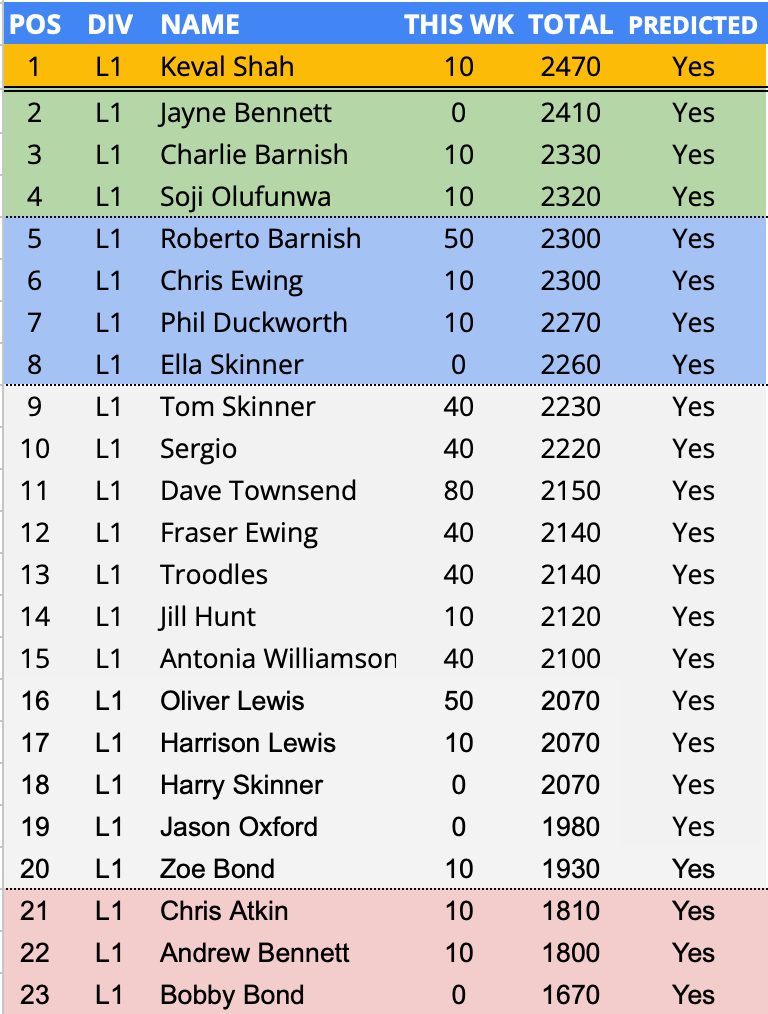Click Chris Atkin's predicted Yes cell

pyautogui.click(x=693, y=911)
